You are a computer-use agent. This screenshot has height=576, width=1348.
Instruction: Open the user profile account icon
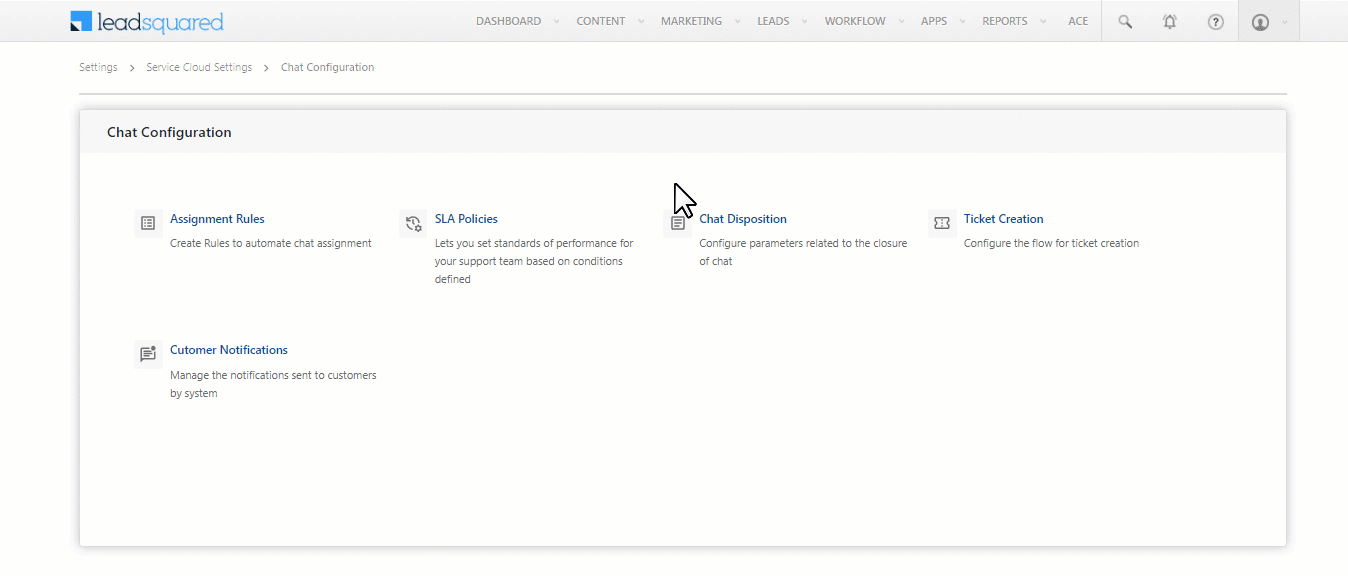[x=1260, y=20]
